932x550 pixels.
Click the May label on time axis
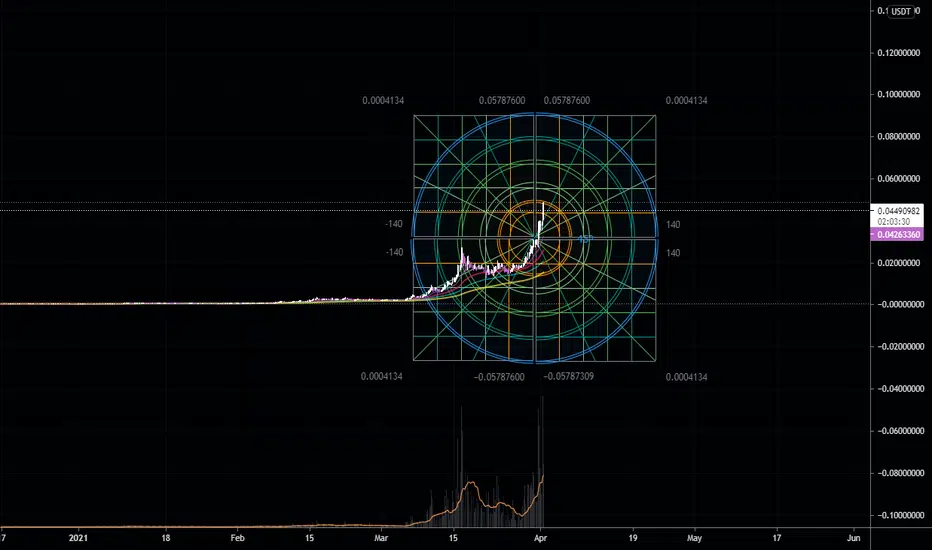tap(694, 538)
